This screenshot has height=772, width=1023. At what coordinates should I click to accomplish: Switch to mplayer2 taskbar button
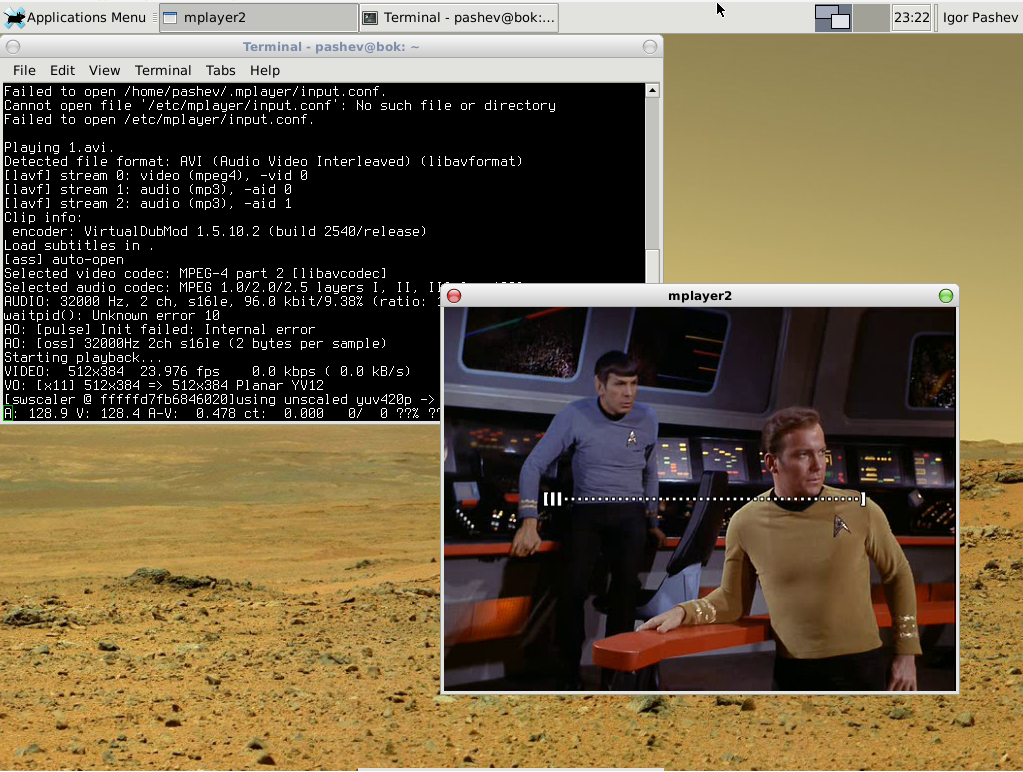[259, 18]
